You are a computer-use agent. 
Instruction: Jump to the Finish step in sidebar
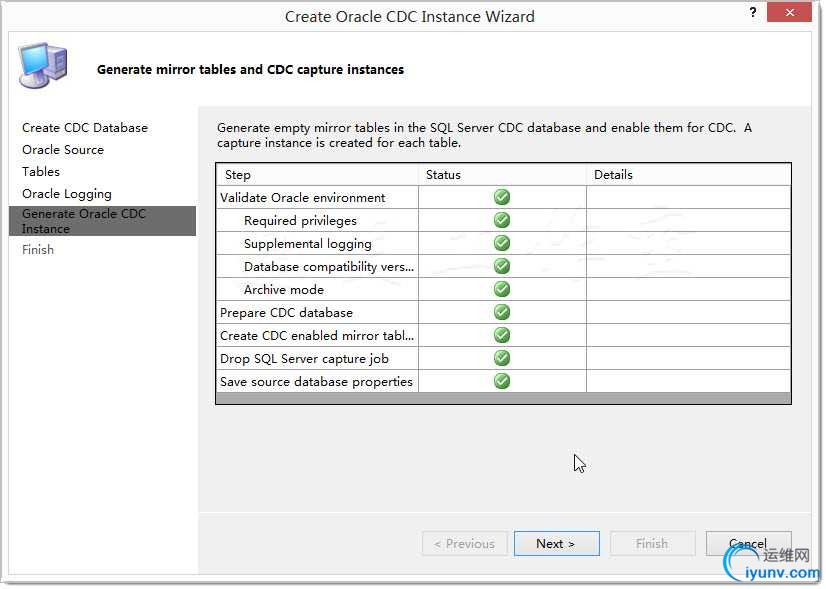[38, 250]
